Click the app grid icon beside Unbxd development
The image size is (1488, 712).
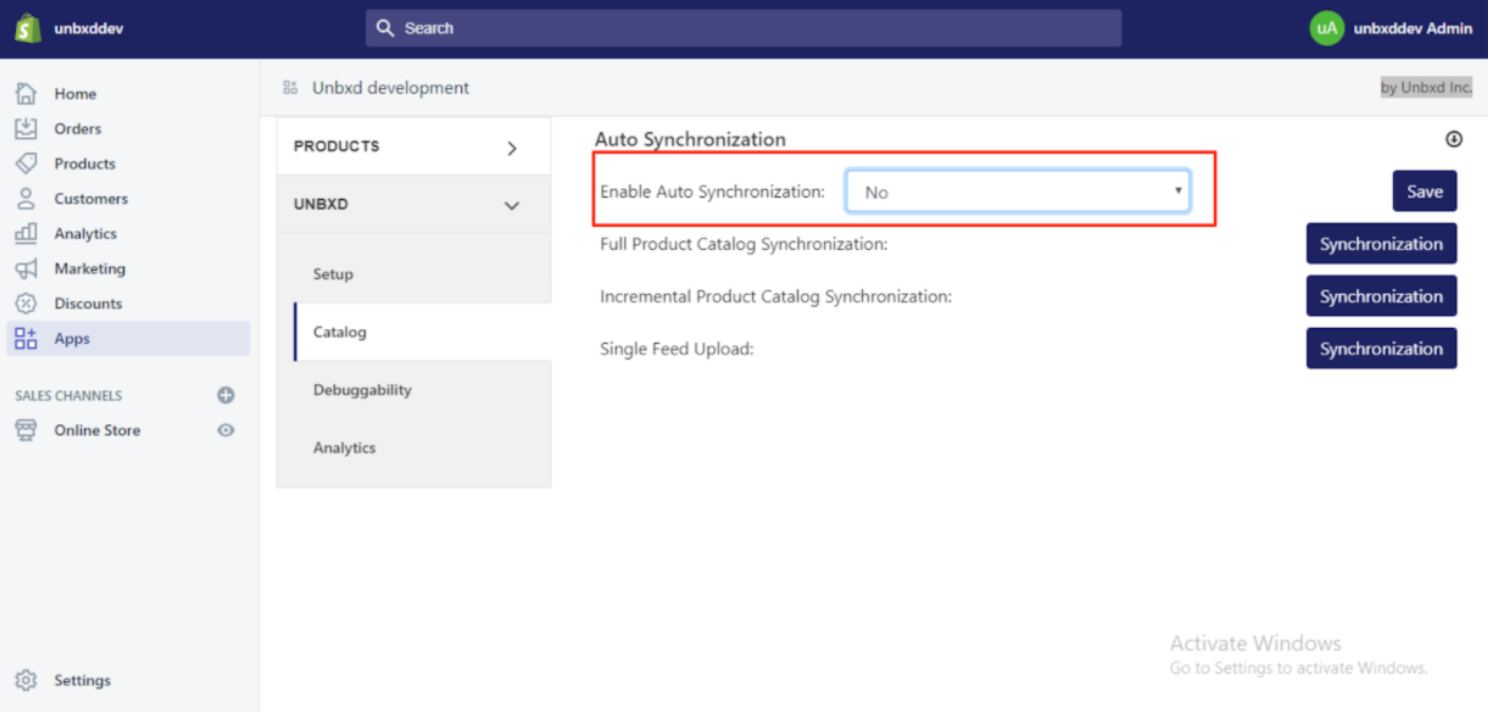[290, 88]
